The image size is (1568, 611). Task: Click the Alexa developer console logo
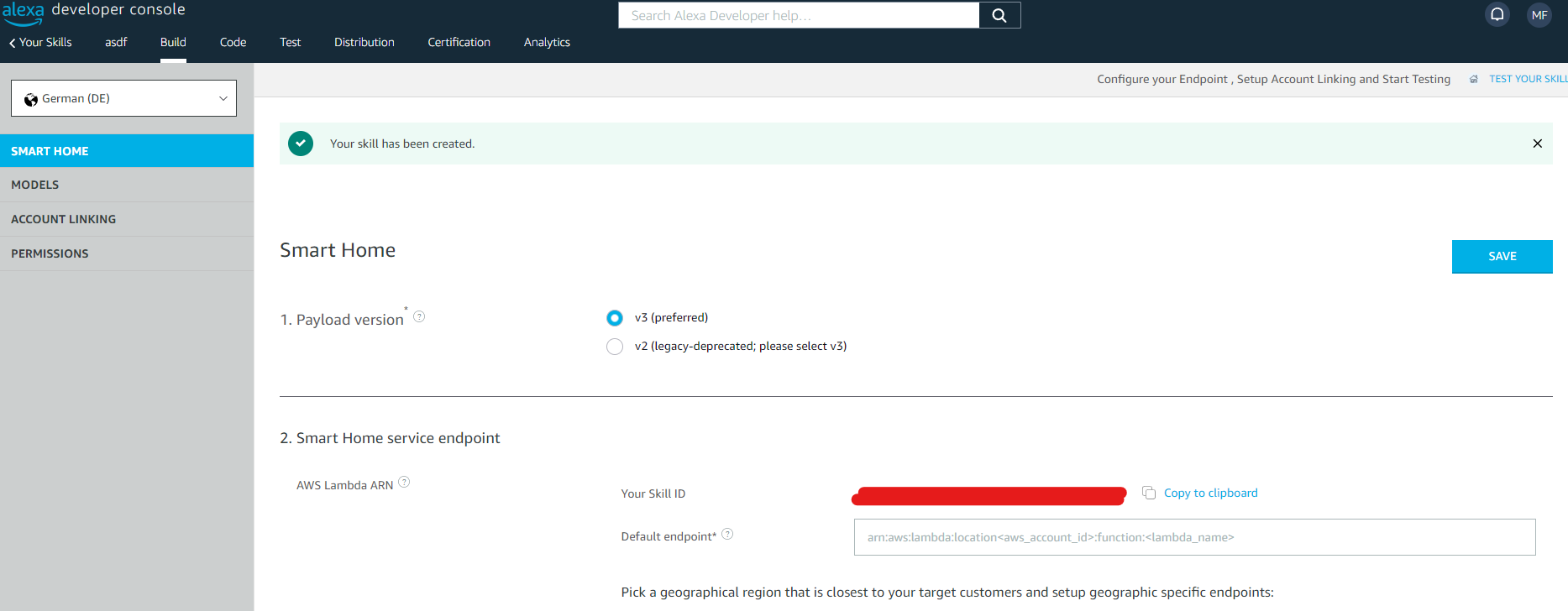(x=93, y=12)
